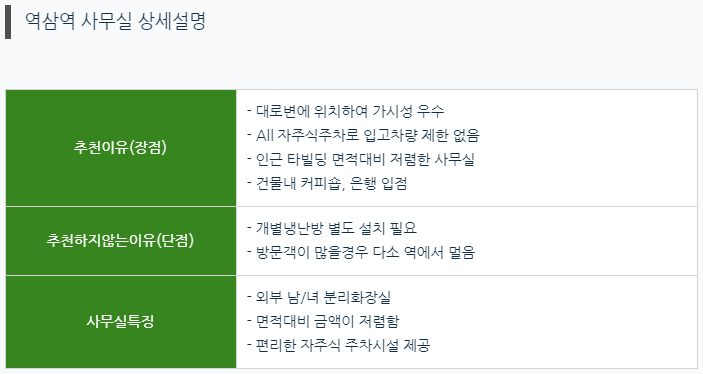Click the line '대로변에 위치하여 가시성 우수'
This screenshot has height=374, width=703.
click(345, 111)
